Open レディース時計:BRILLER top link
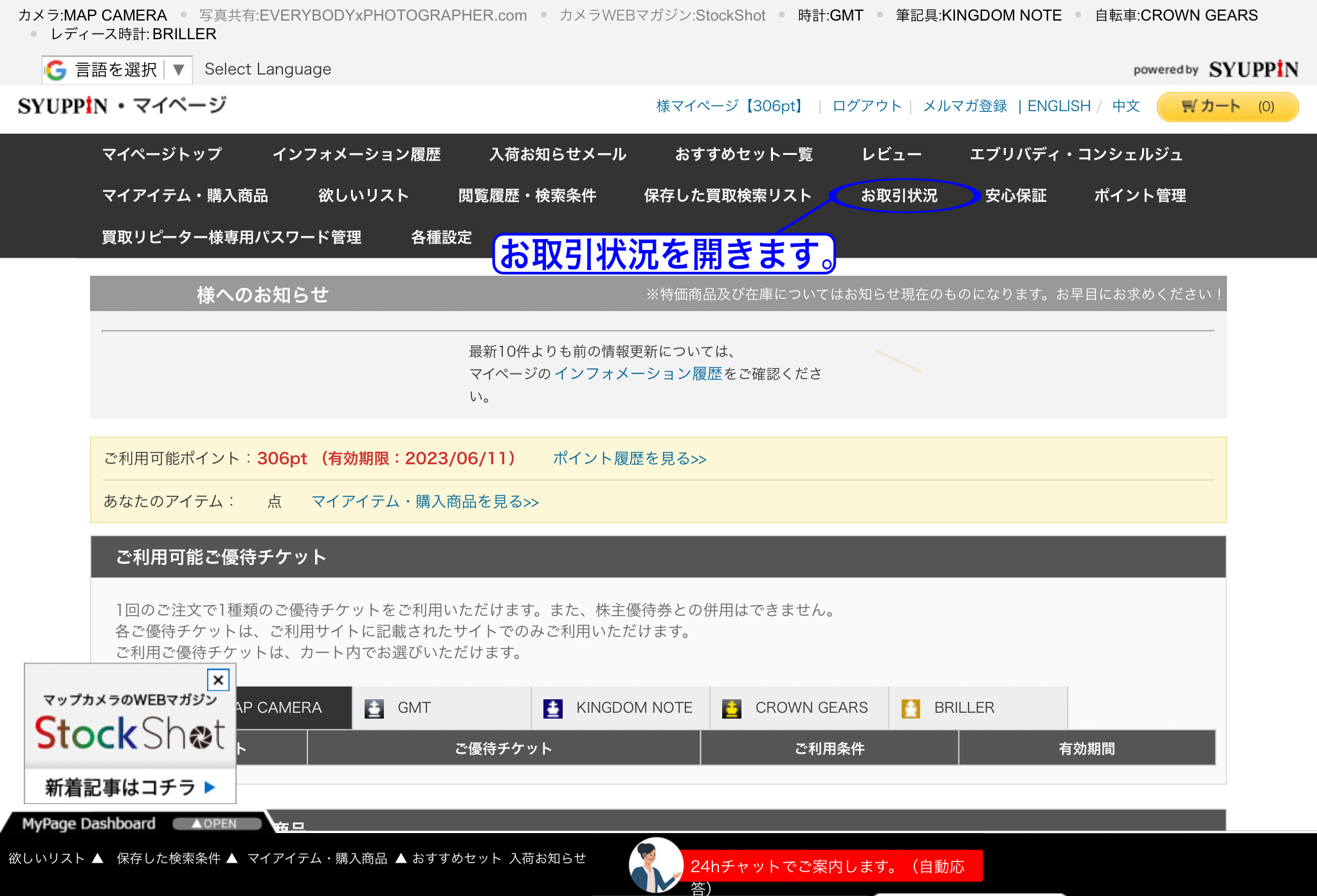This screenshot has height=896, width=1317. (x=134, y=34)
